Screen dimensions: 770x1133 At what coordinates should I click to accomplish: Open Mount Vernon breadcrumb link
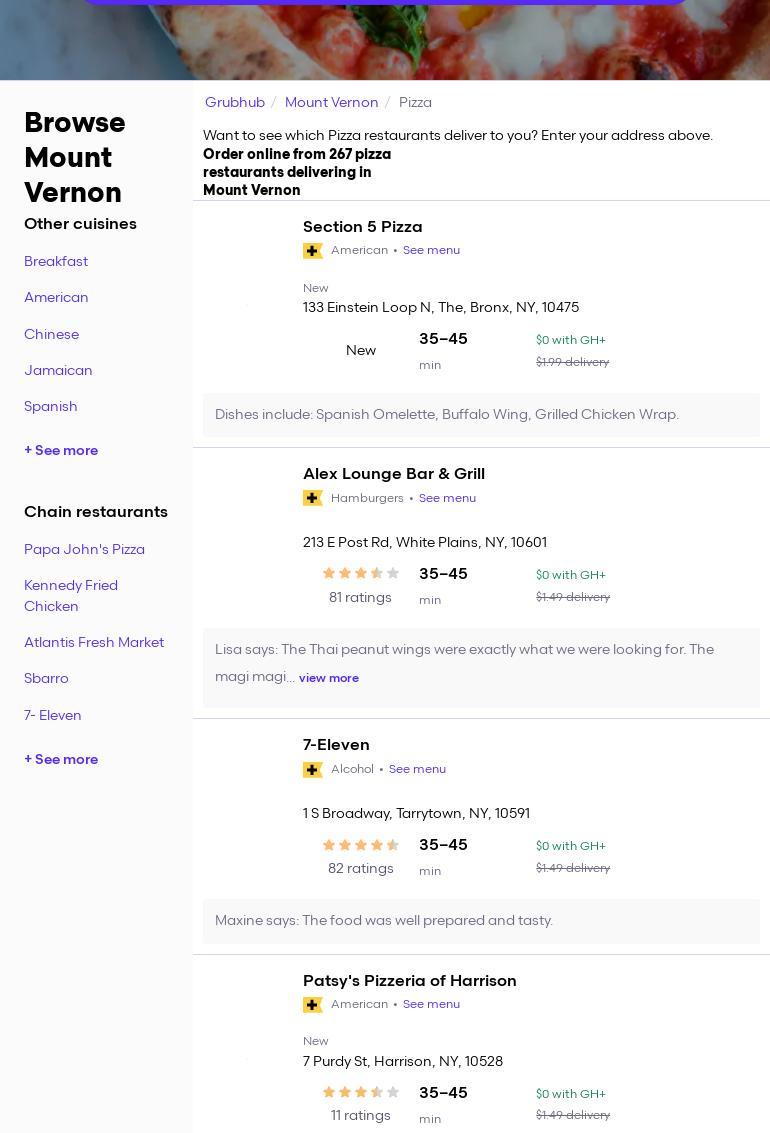click(x=331, y=103)
